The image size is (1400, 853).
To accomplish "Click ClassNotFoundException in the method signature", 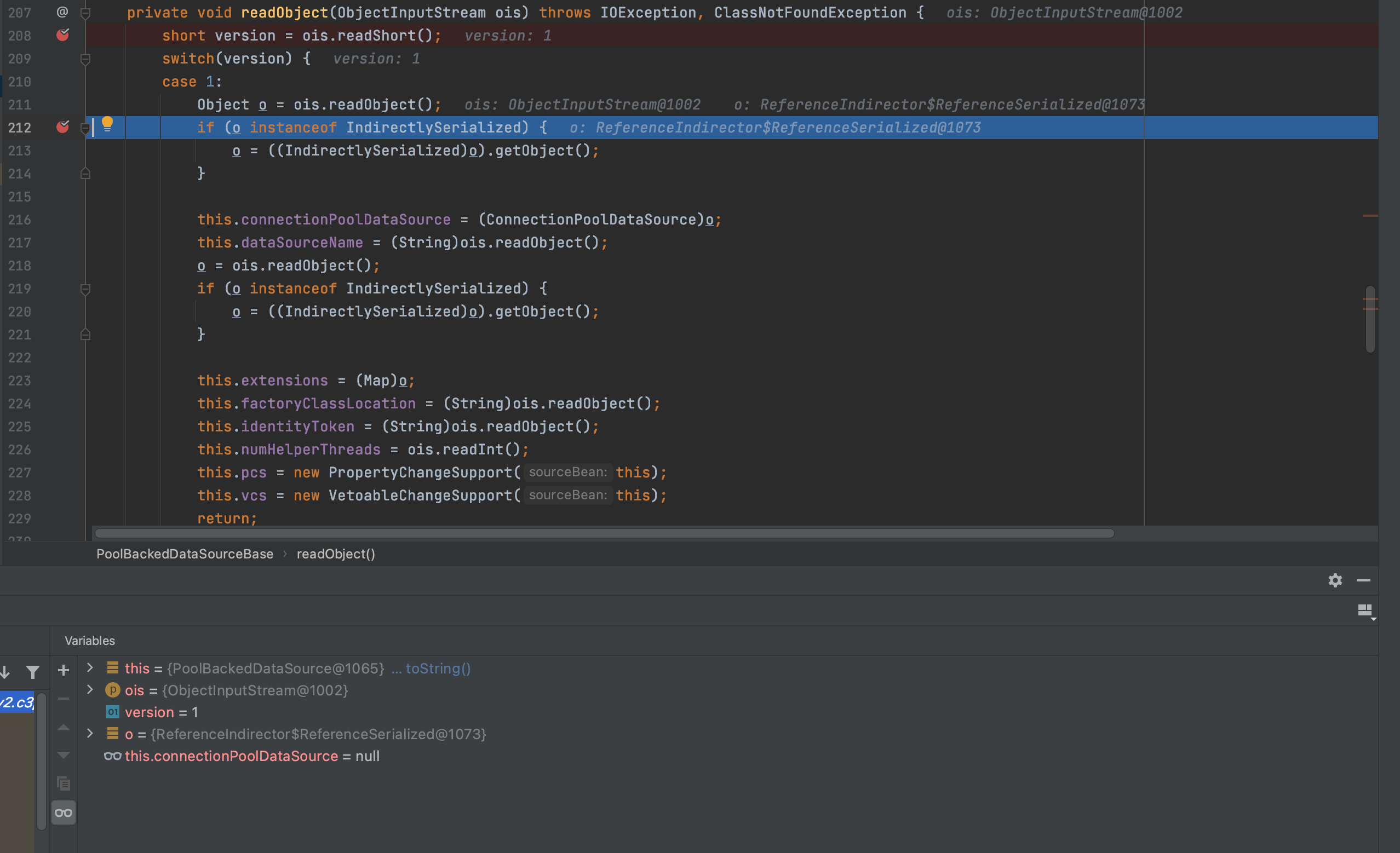I will point(810,13).
